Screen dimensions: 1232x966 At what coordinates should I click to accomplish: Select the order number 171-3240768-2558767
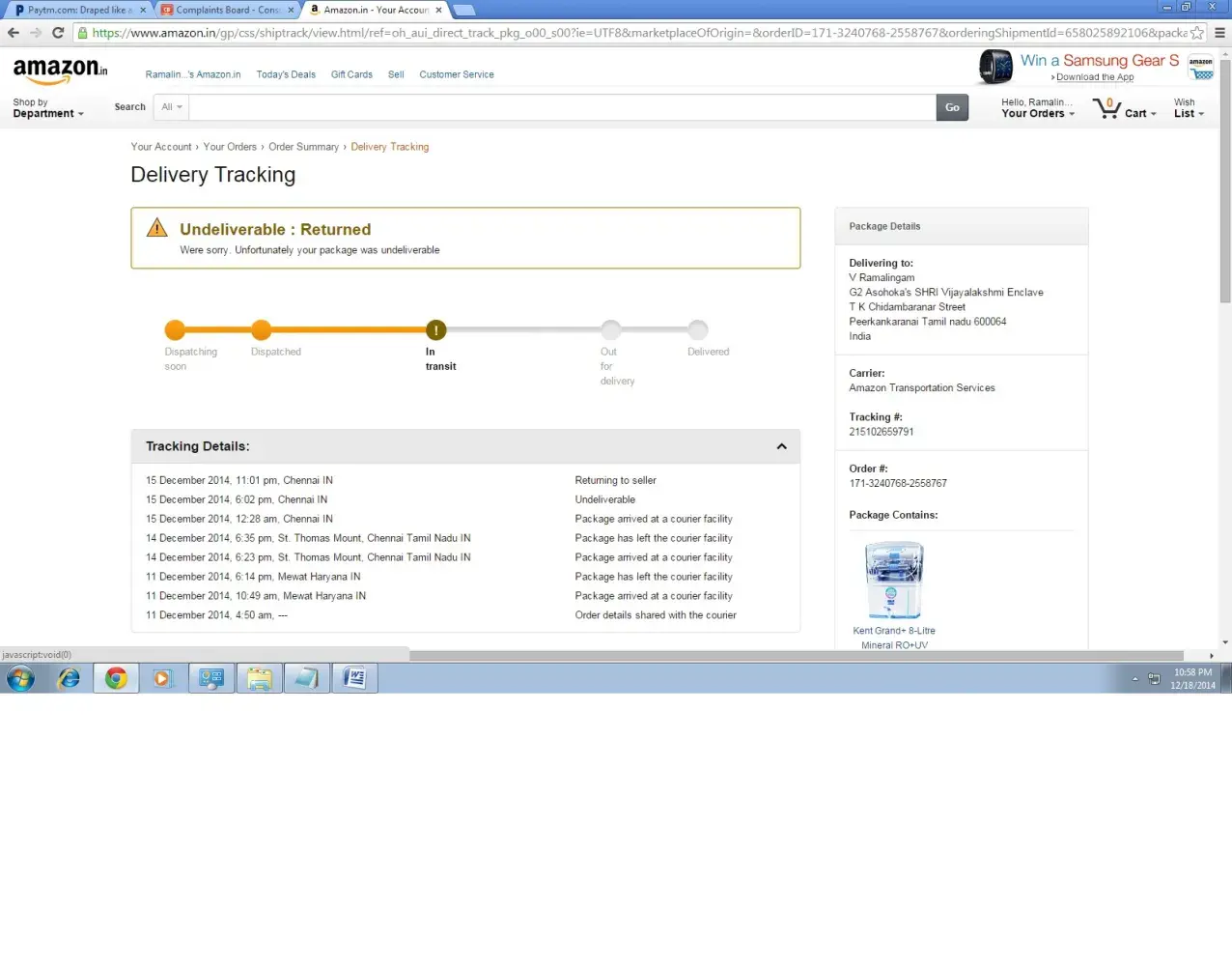(898, 483)
